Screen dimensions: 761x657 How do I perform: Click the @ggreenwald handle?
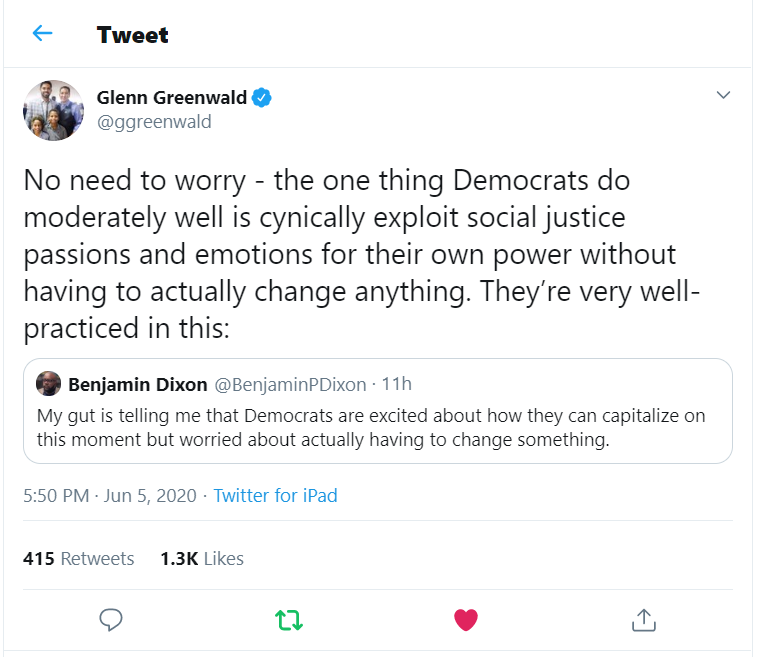[154, 122]
